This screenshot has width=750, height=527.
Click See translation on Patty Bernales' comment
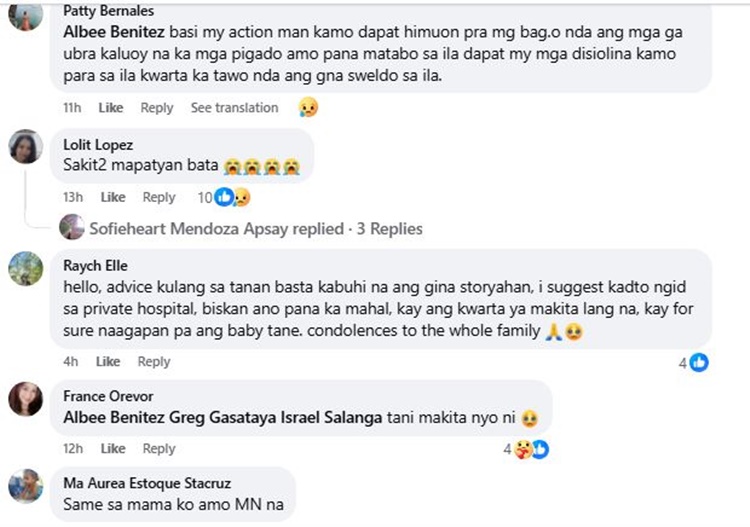coord(234,108)
